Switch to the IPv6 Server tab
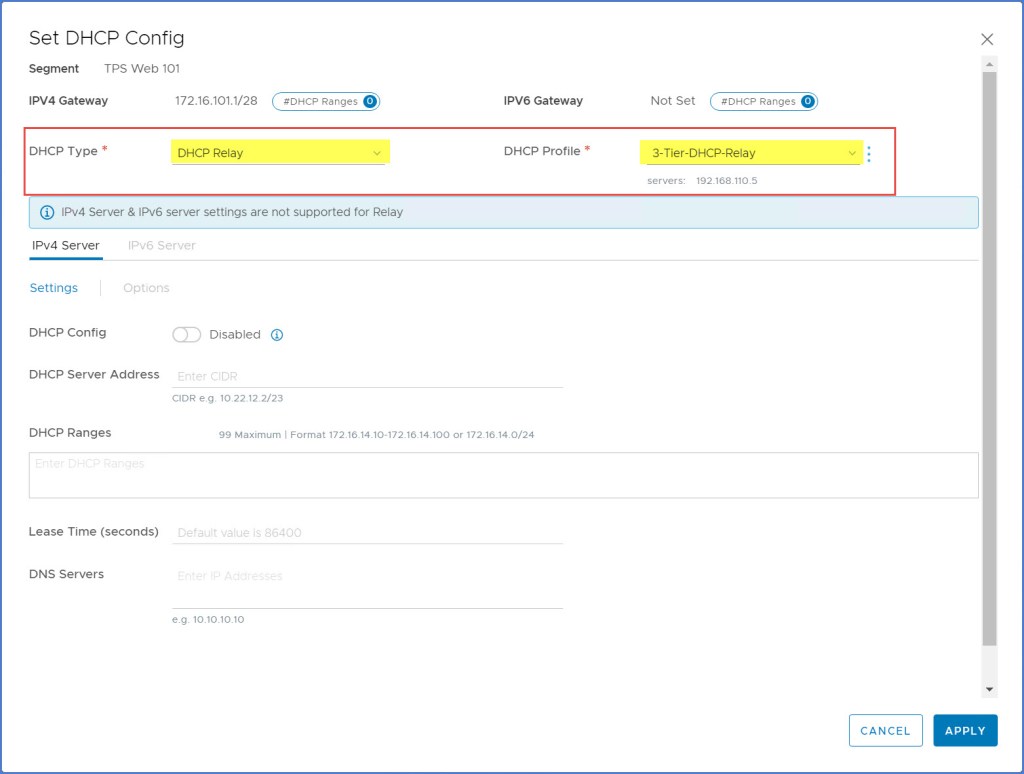The width and height of the screenshot is (1024, 774). coord(161,245)
